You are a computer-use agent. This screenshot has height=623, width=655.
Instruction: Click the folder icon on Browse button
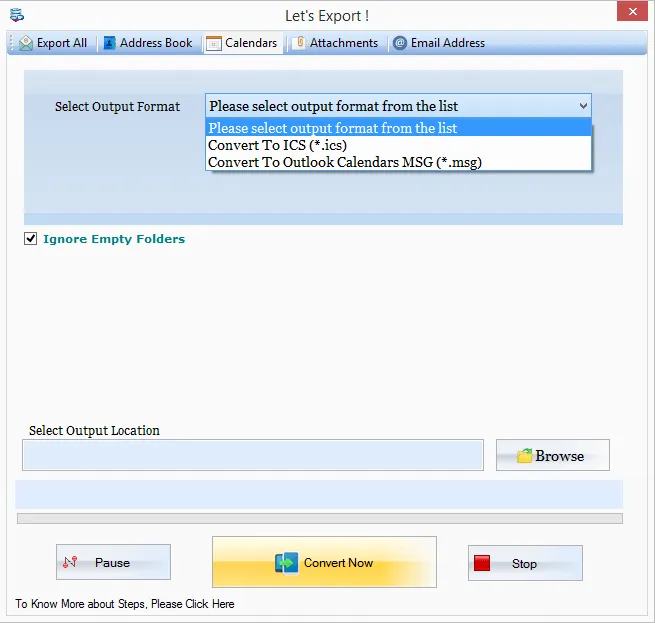click(525, 455)
